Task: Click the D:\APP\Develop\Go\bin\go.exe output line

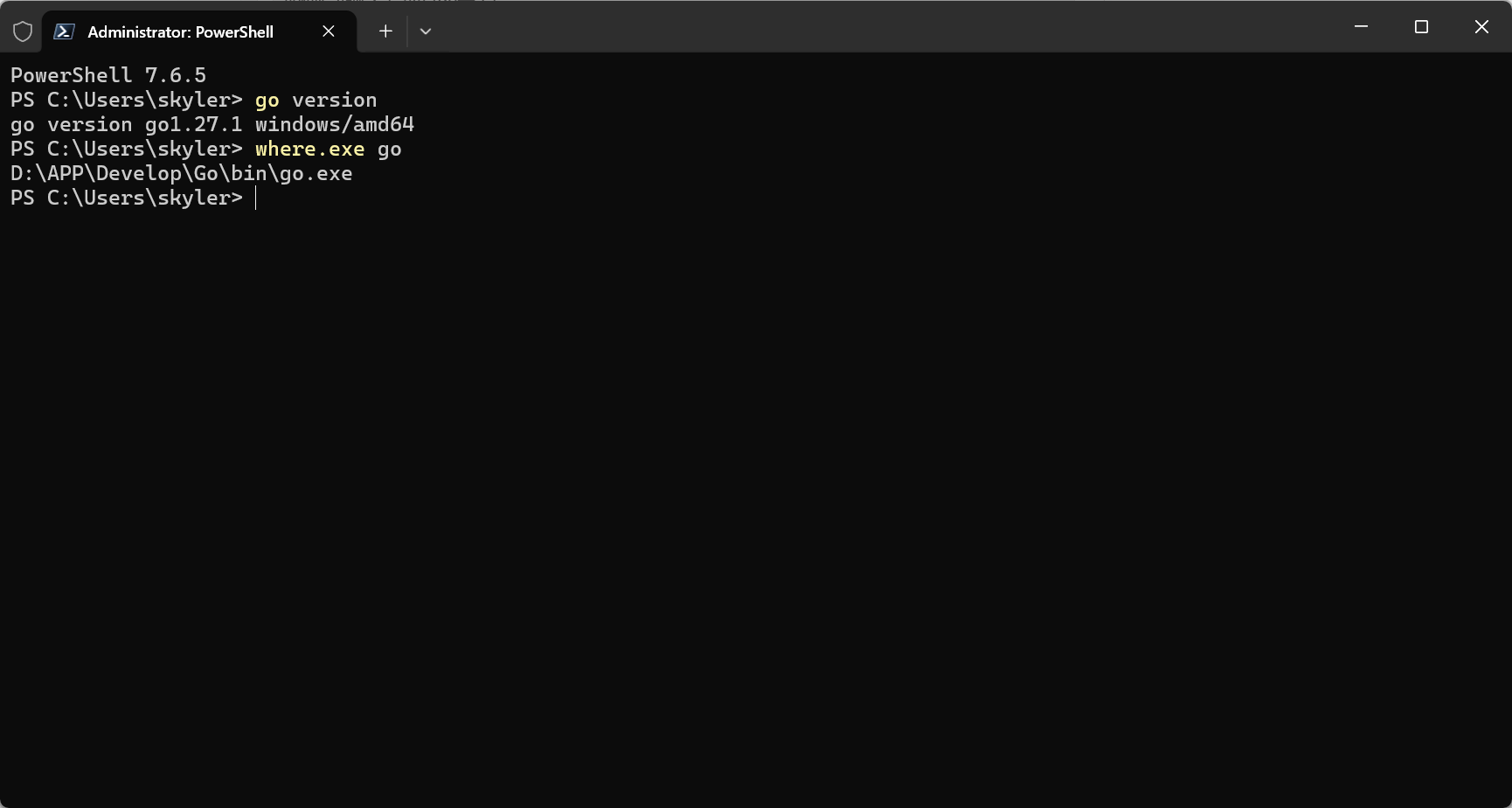Action: pyautogui.click(x=182, y=173)
